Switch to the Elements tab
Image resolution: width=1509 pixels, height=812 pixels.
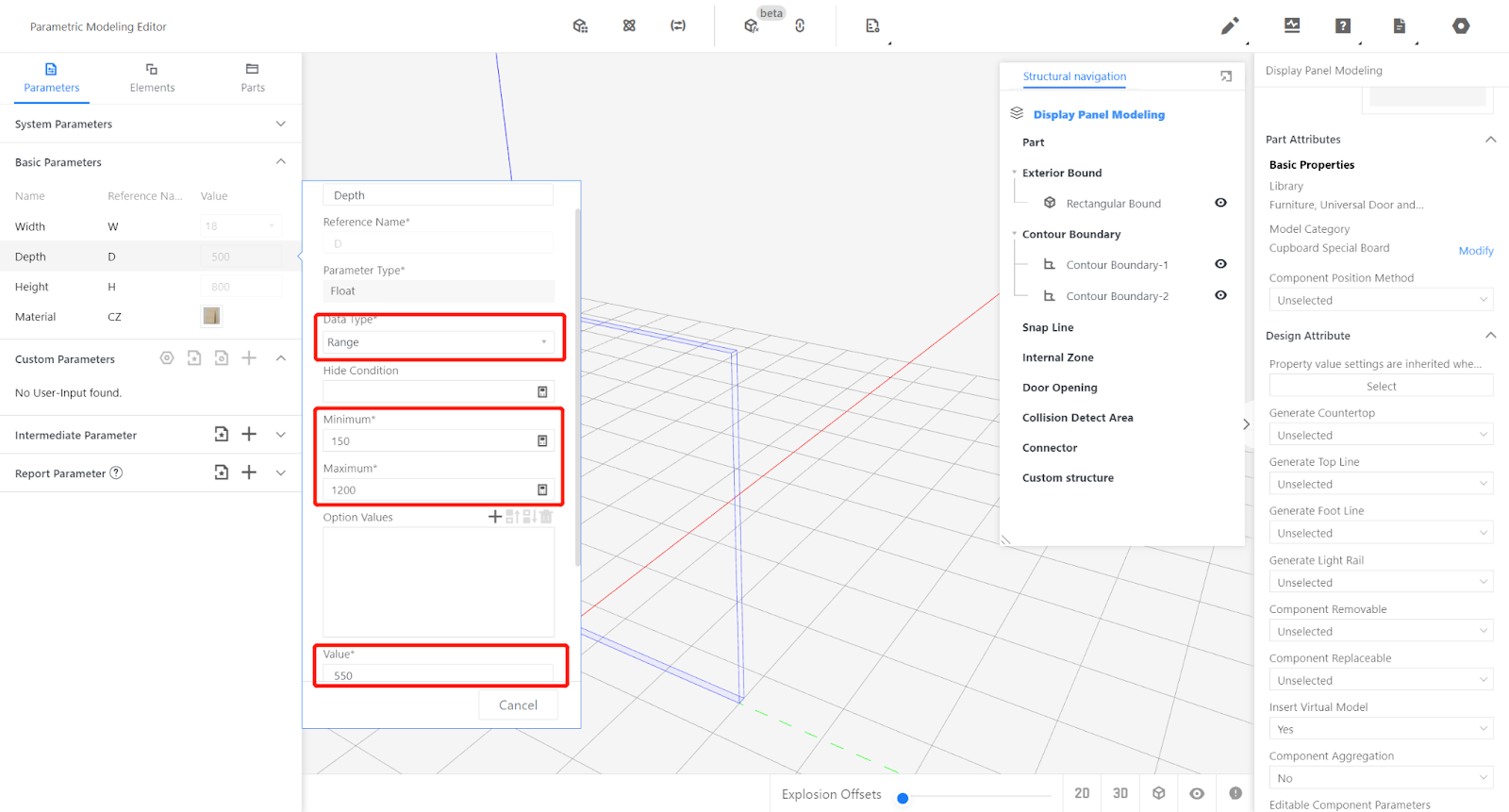coord(152,77)
